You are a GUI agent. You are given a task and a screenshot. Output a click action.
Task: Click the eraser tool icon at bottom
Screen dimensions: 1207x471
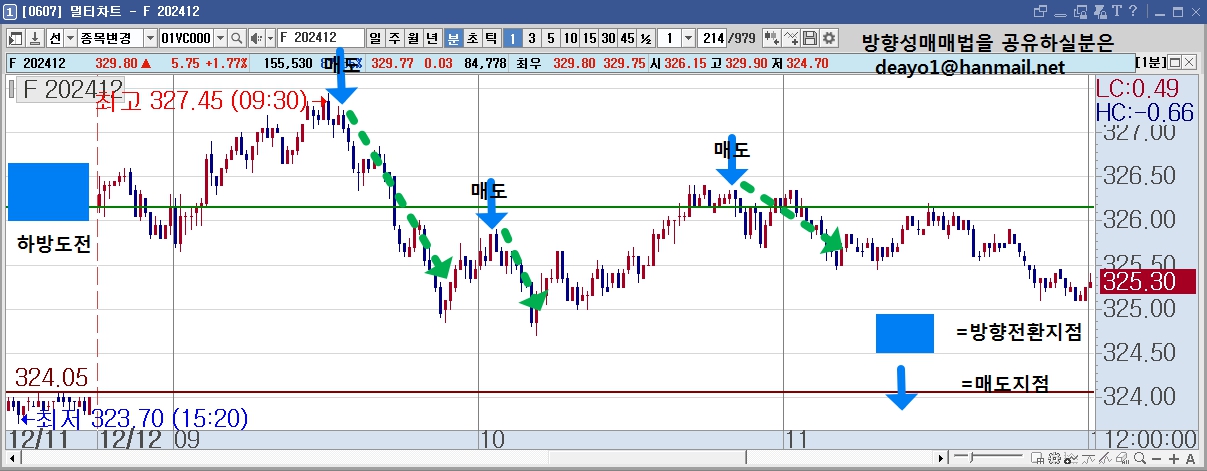[1122, 459]
